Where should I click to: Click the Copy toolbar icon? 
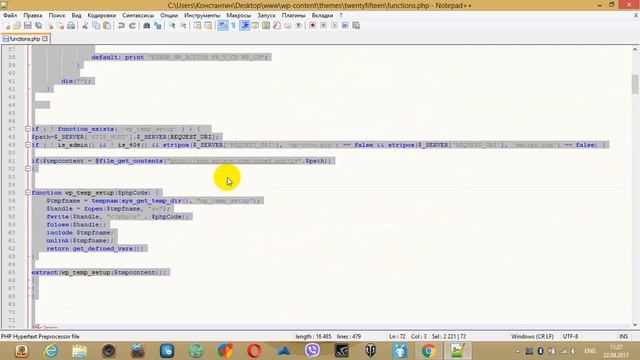coord(96,26)
